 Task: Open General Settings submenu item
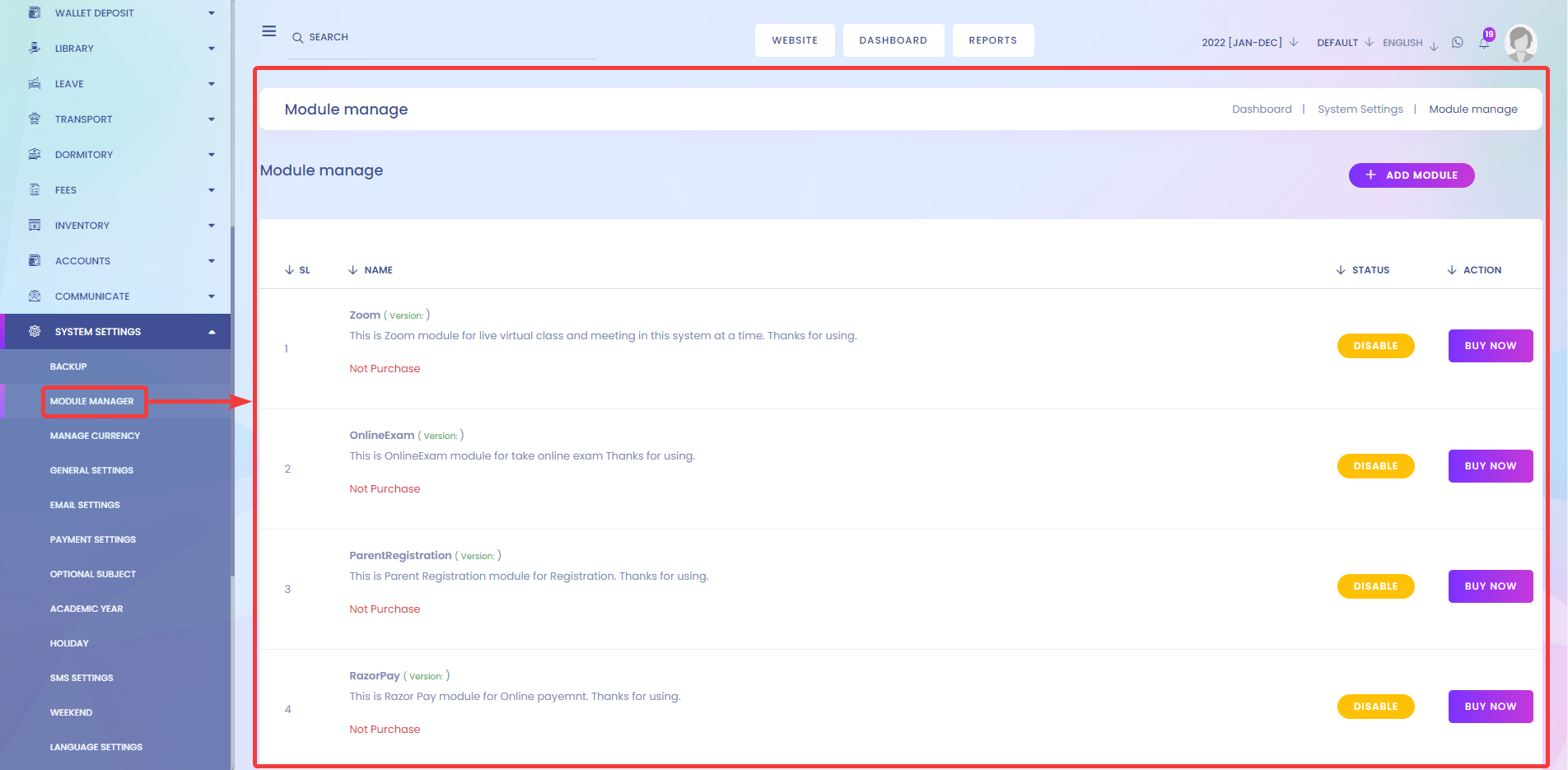[x=91, y=470]
